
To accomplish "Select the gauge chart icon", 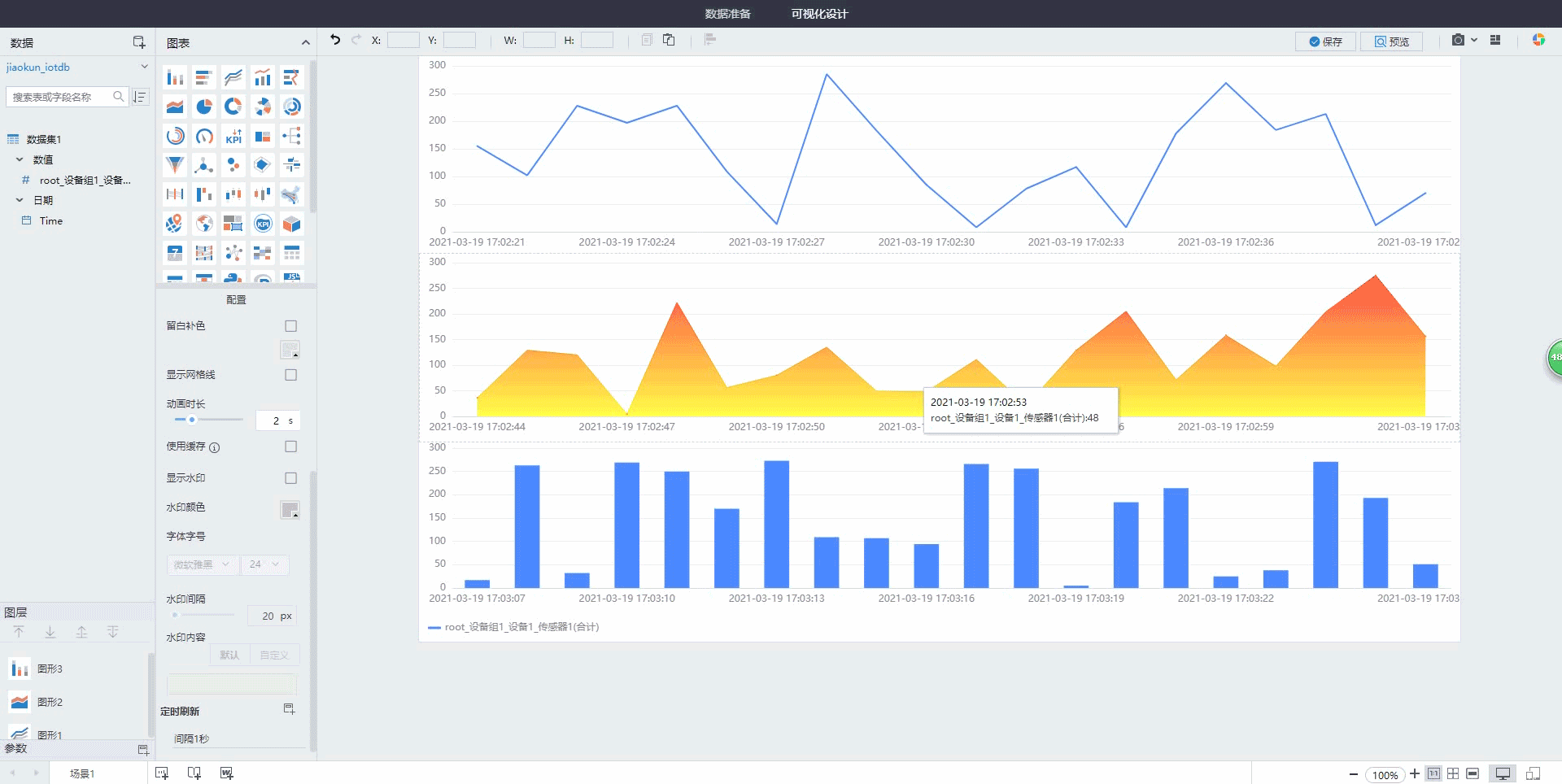I will [x=204, y=136].
